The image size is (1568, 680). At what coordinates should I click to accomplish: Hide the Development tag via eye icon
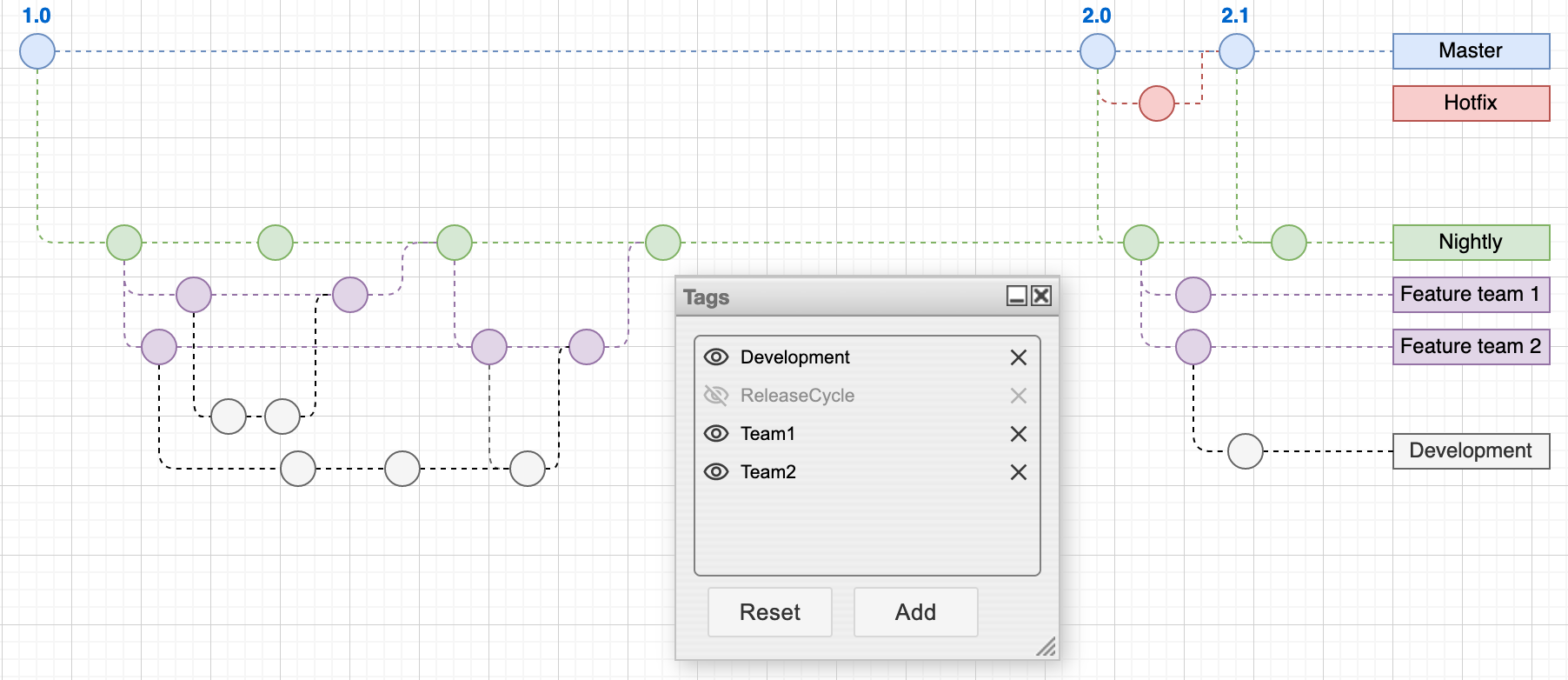(715, 357)
